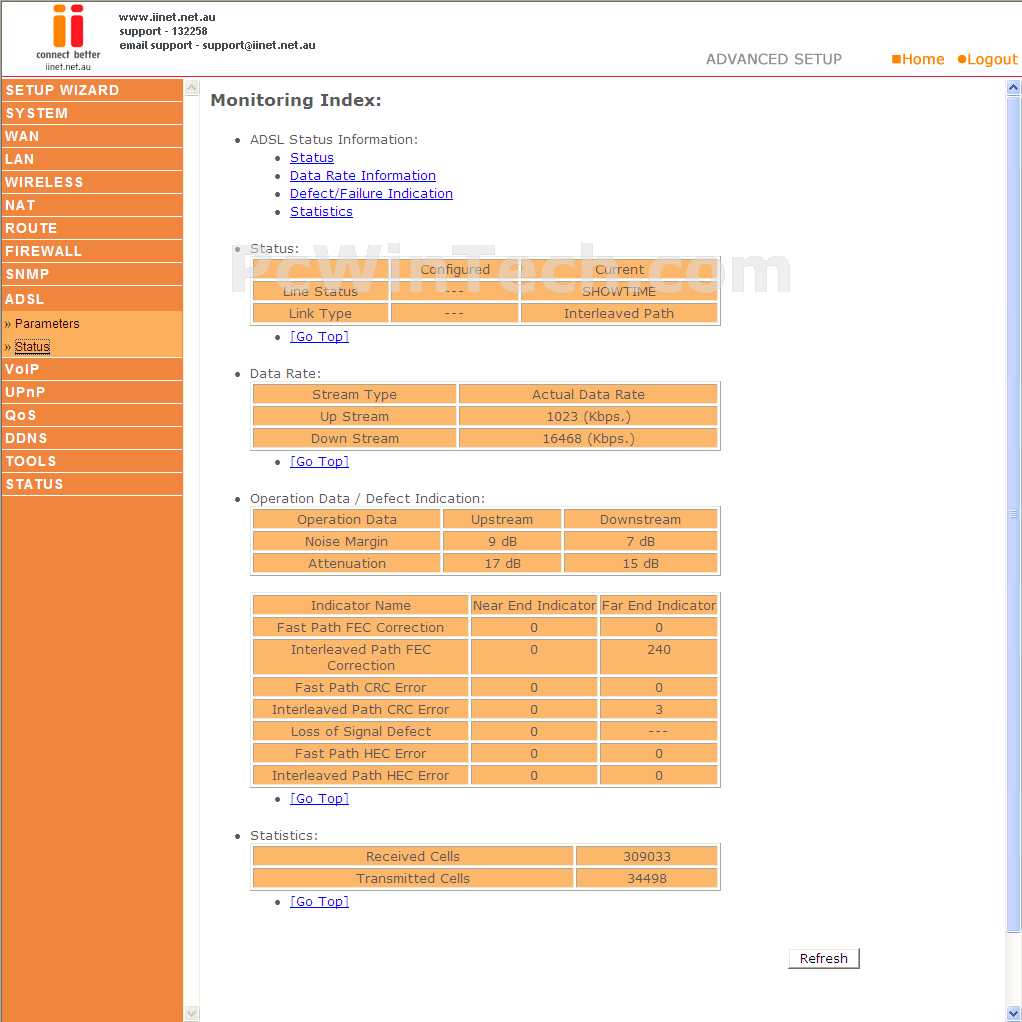
Task: Collapse the ADSL menu section
Action: pyautogui.click(x=92, y=299)
